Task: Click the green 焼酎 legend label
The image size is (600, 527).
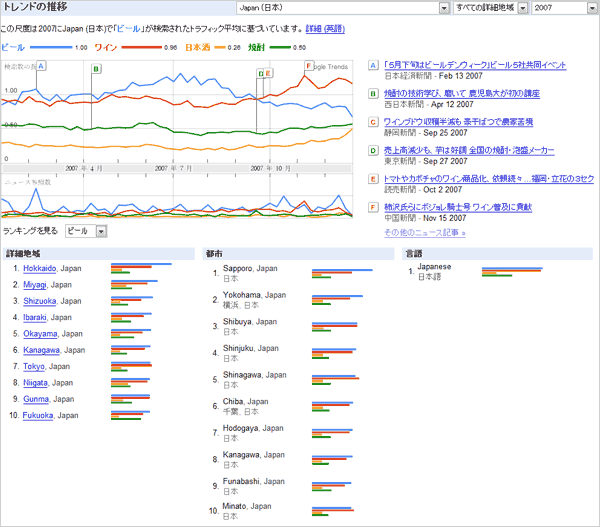Action: click(x=257, y=47)
